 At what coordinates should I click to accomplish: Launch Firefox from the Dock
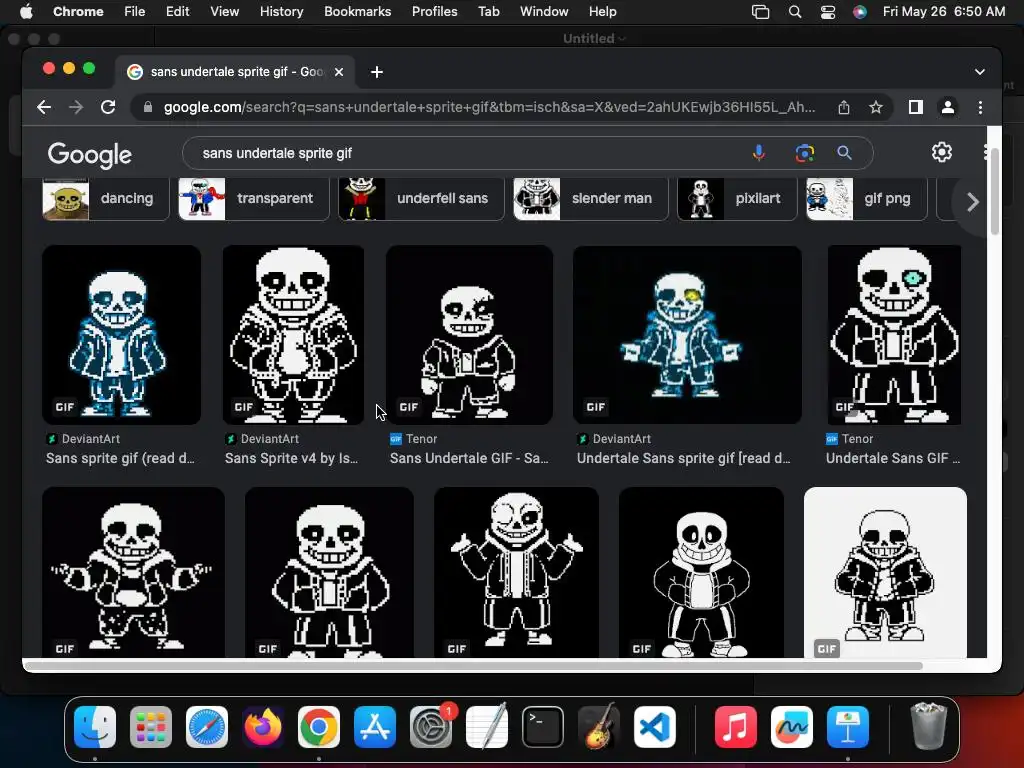(263, 727)
